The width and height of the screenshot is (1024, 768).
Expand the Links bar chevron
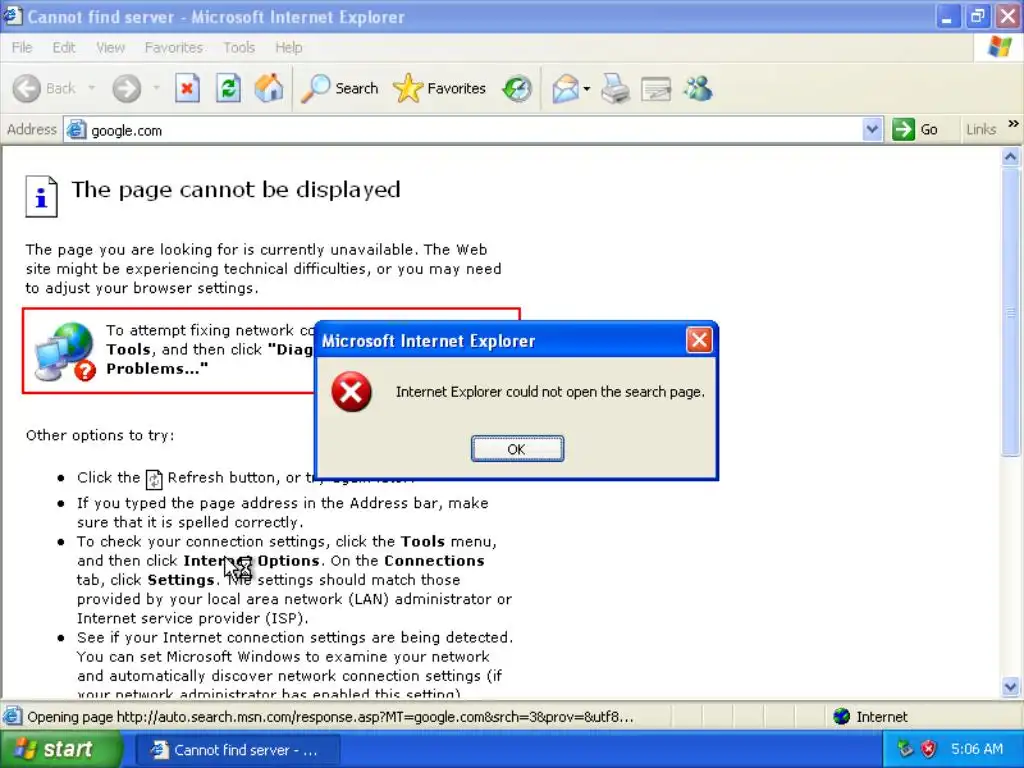(x=1013, y=124)
